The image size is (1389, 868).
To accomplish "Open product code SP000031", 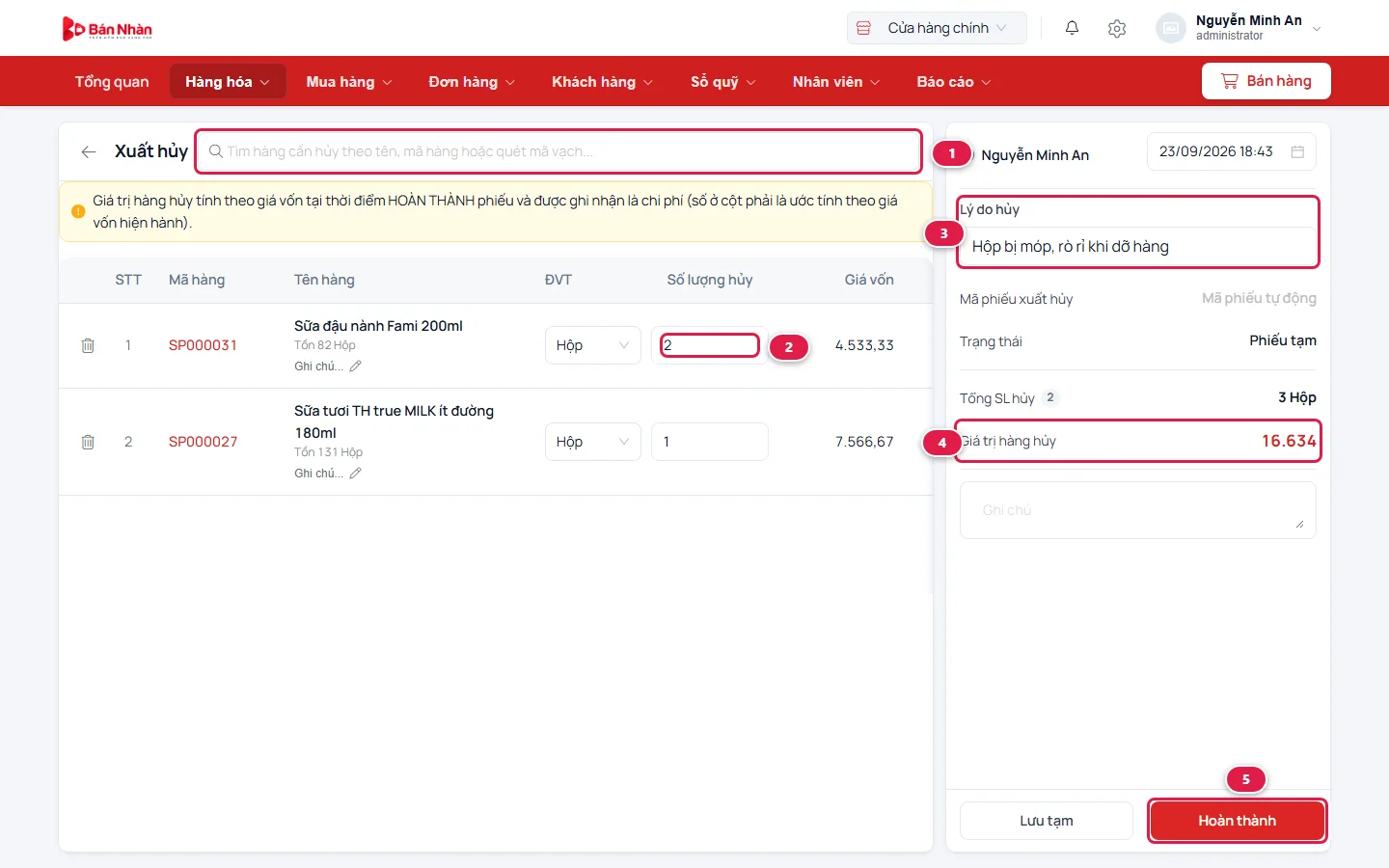I will click(x=203, y=345).
